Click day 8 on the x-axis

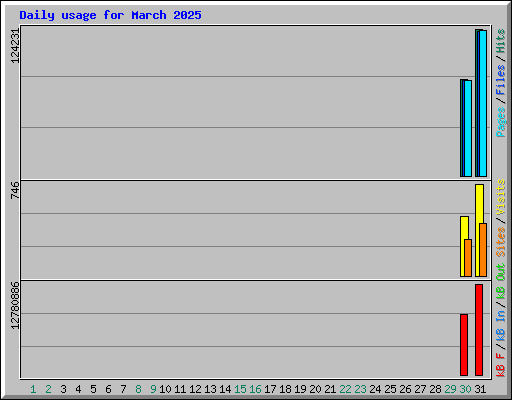click(138, 389)
